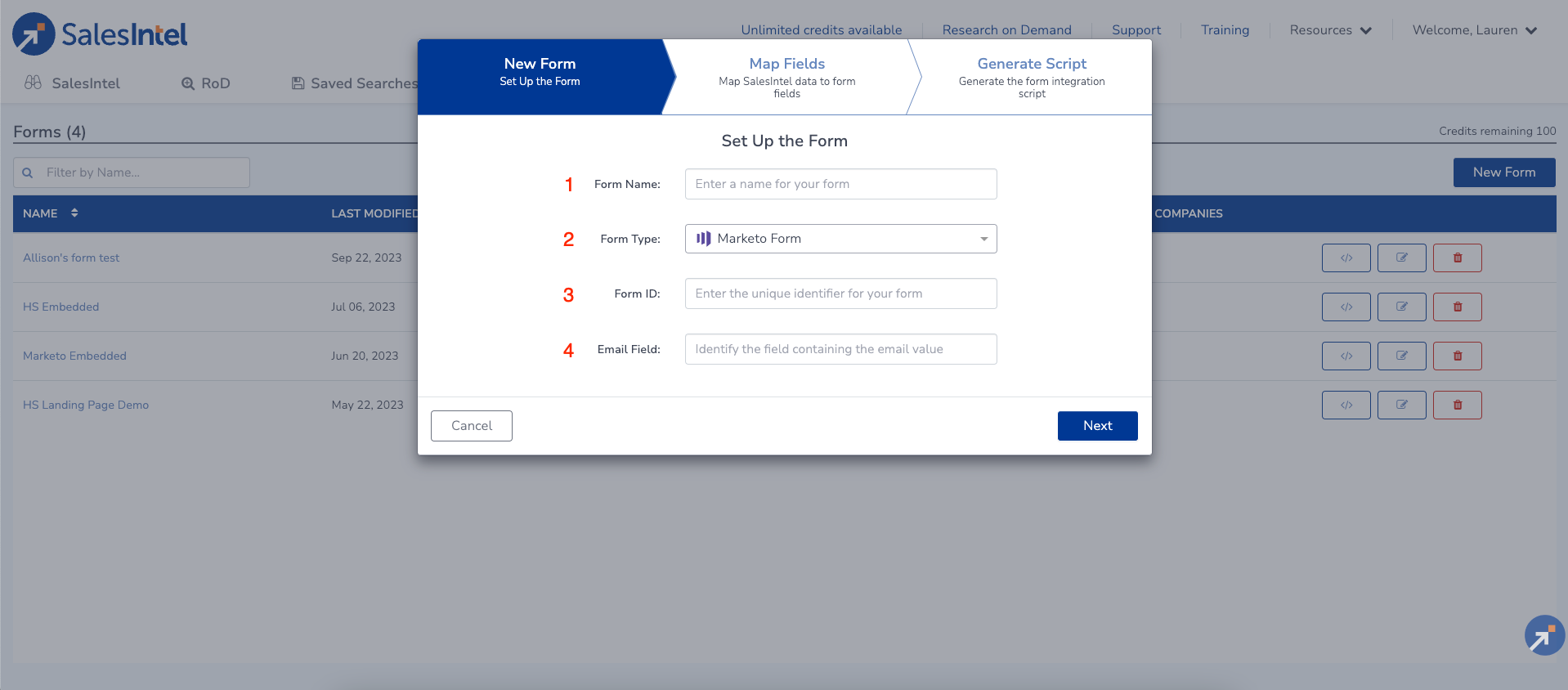Click the Forms (4) heading
Image resolution: width=1568 pixels, height=690 pixels.
[49, 132]
